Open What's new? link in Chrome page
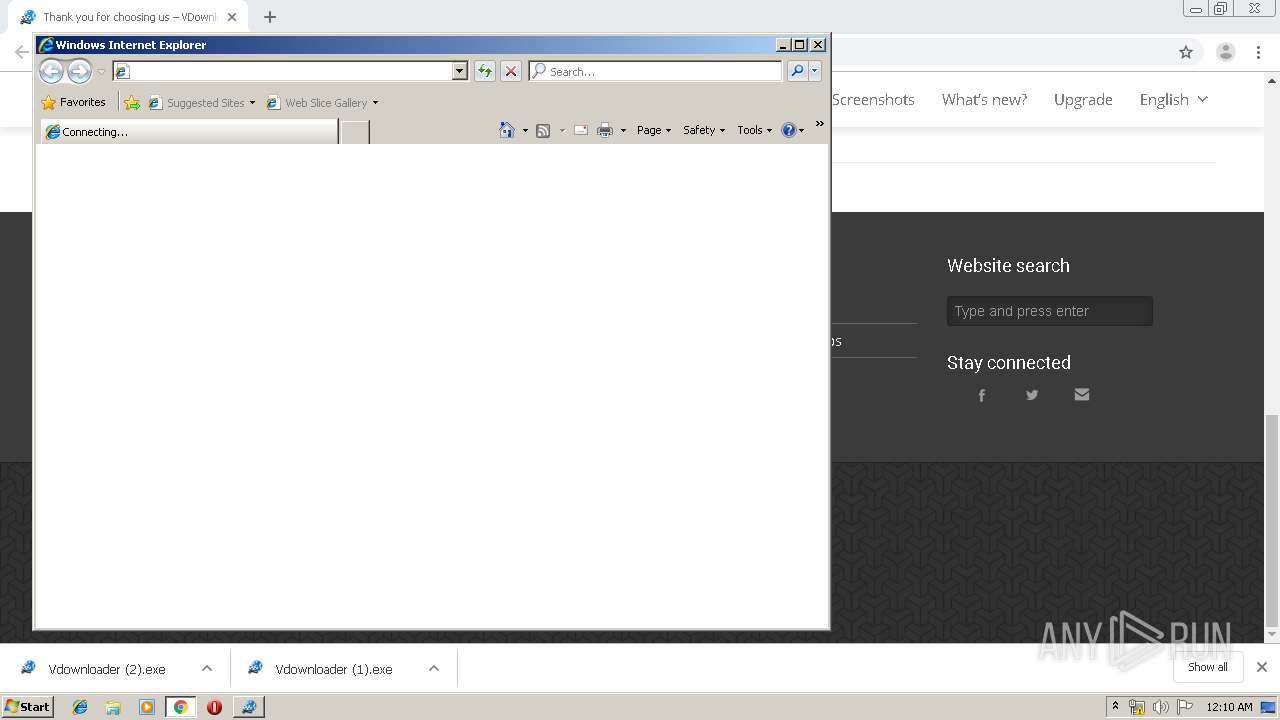The image size is (1280, 720). click(984, 99)
